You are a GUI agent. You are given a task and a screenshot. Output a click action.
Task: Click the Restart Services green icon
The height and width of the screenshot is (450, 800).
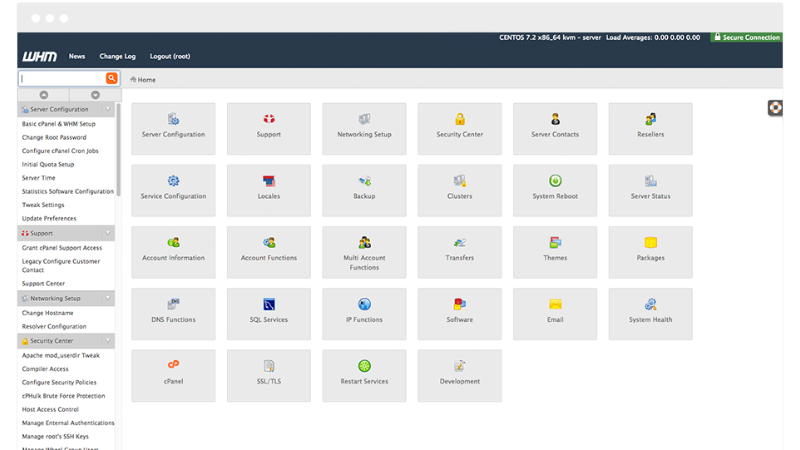(364, 365)
